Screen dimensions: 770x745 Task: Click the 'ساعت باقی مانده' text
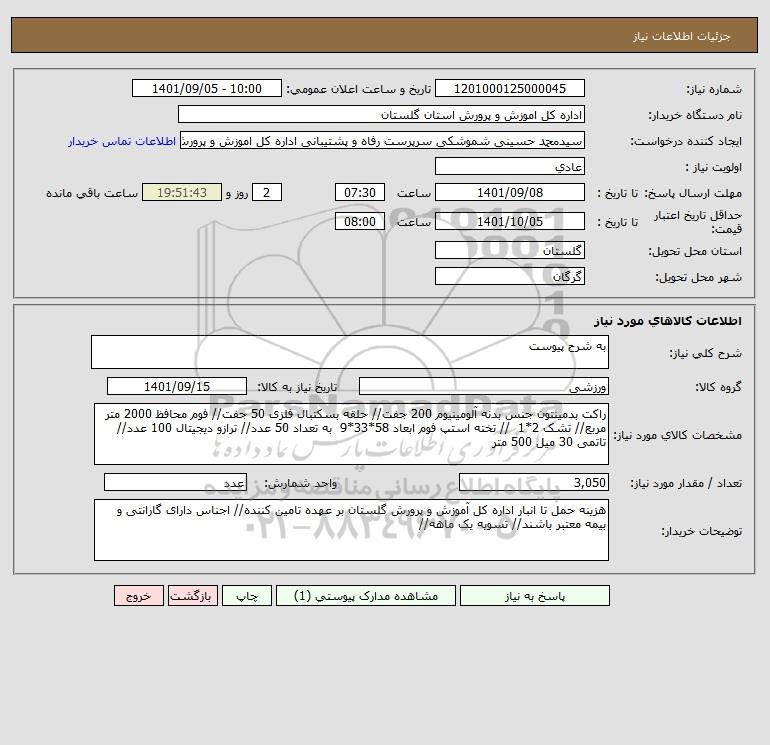point(92,193)
